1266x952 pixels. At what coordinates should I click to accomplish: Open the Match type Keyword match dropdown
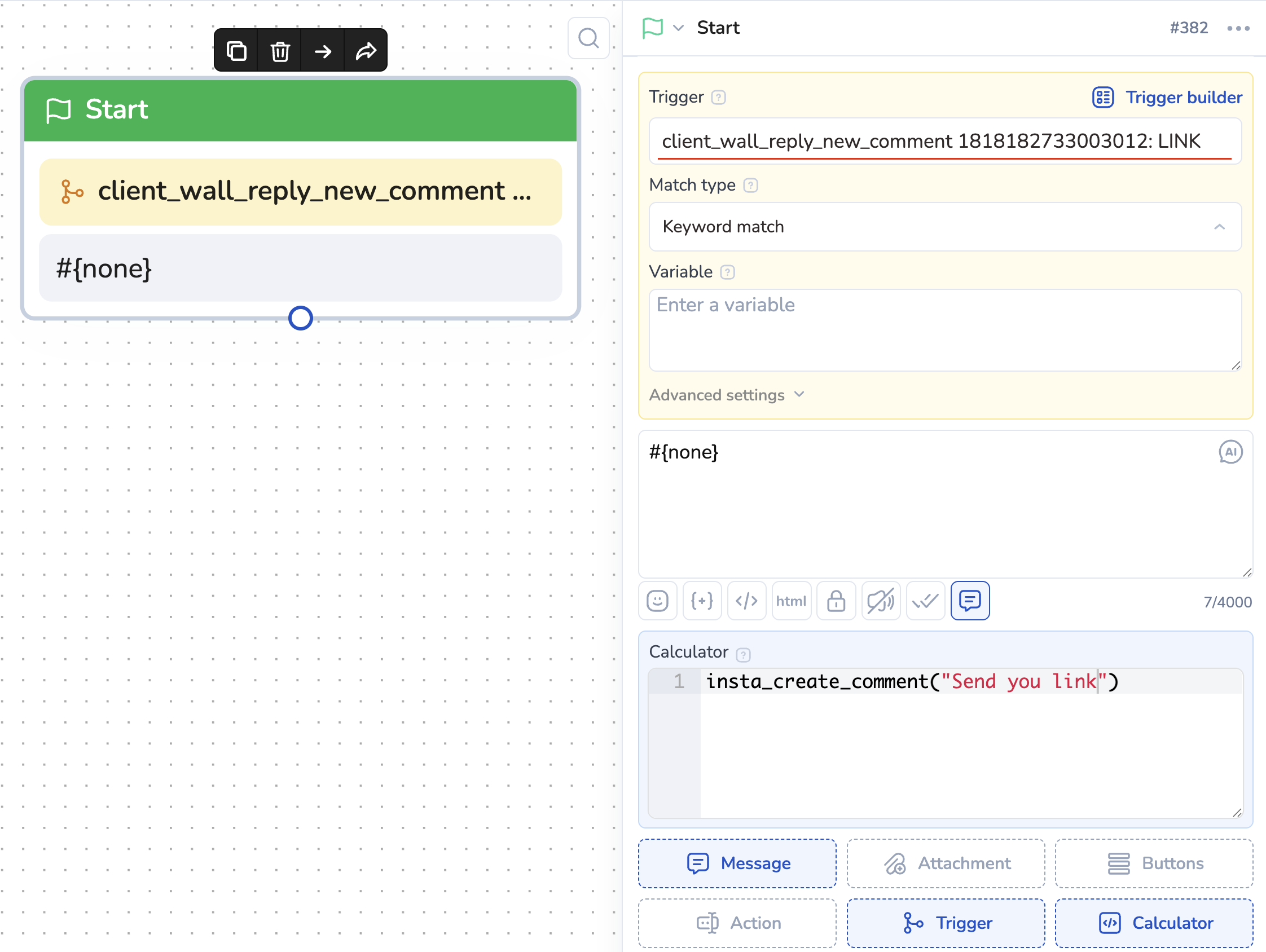click(x=945, y=227)
